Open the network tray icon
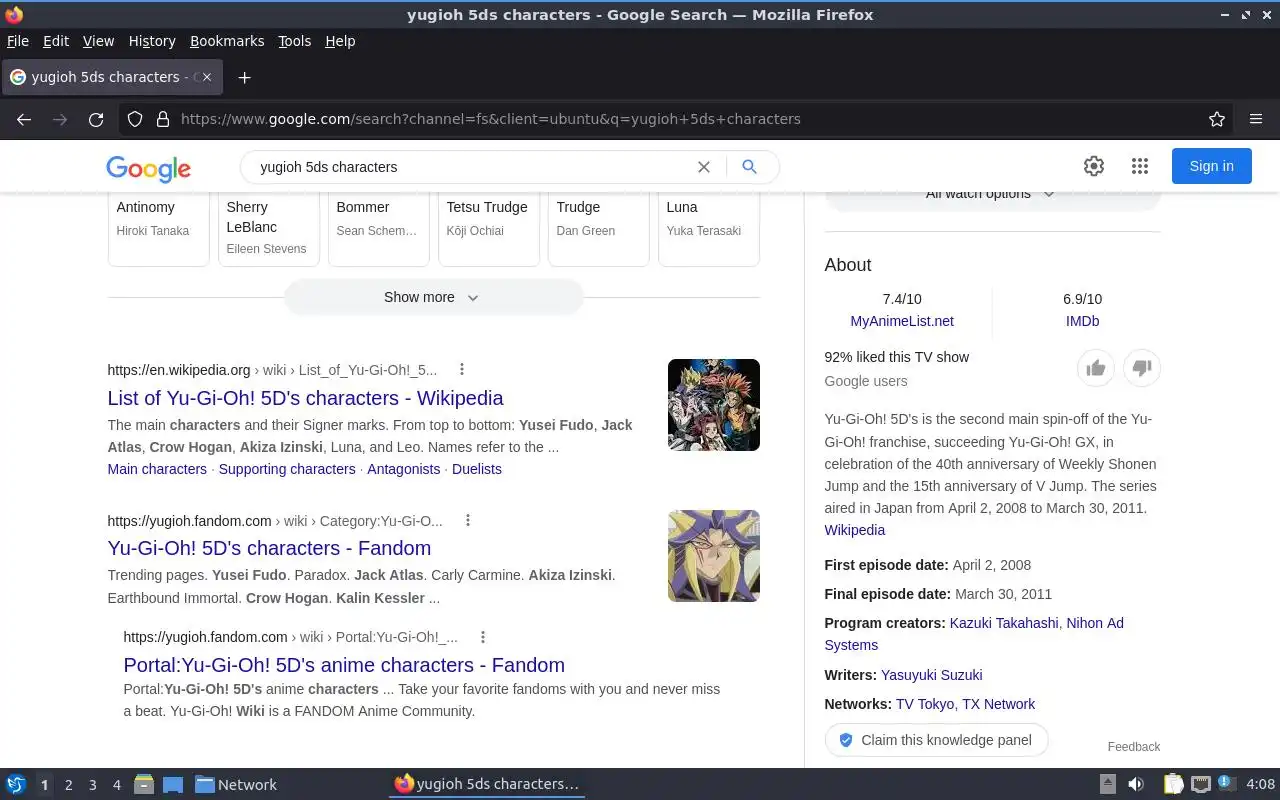Screen dimensions: 1280x800 click(1201, 784)
